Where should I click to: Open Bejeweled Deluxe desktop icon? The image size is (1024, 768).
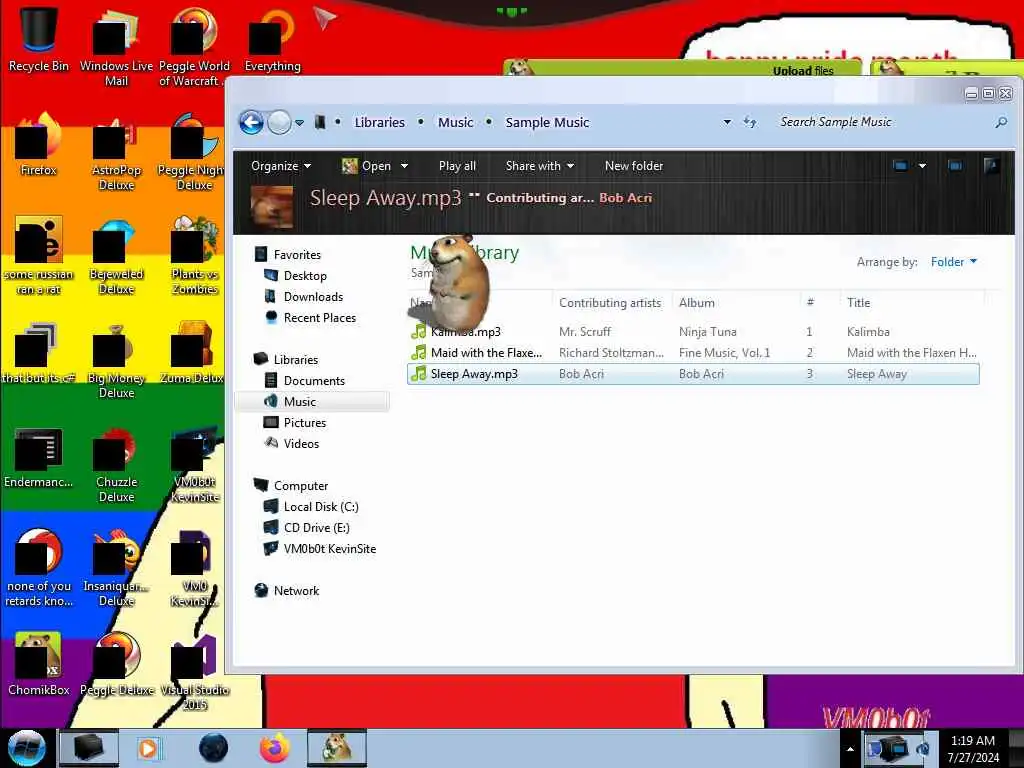[116, 257]
